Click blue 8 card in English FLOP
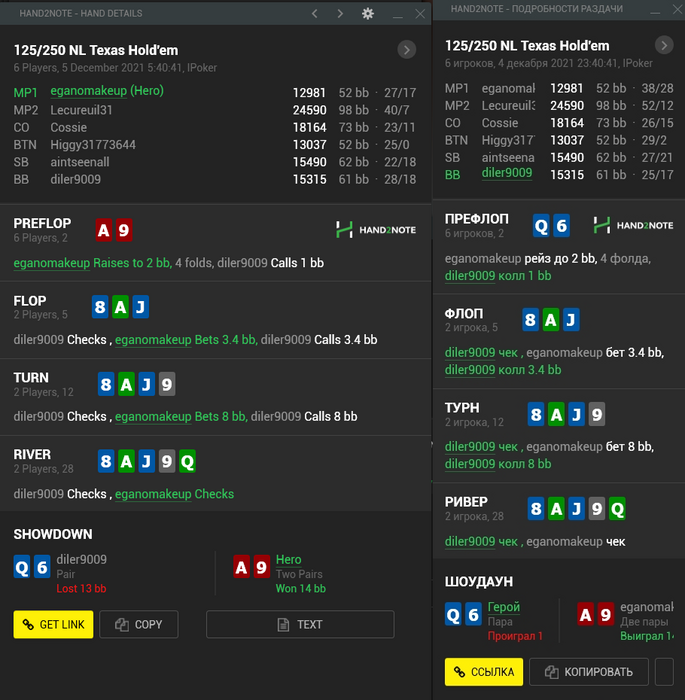 (100, 307)
